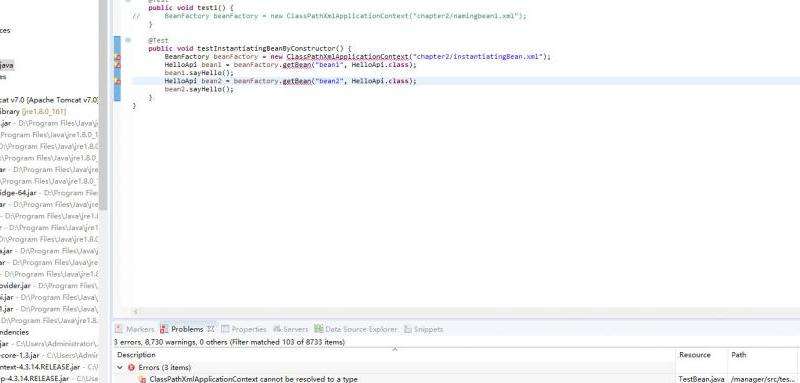Open the Properties tab
The width and height of the screenshot is (800, 383).
pyautogui.click(x=244, y=329)
